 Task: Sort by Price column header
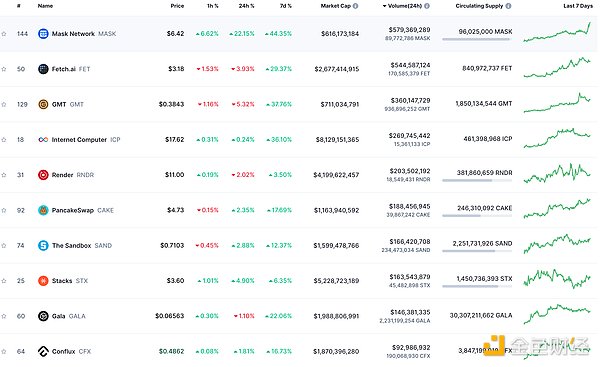[x=177, y=6]
